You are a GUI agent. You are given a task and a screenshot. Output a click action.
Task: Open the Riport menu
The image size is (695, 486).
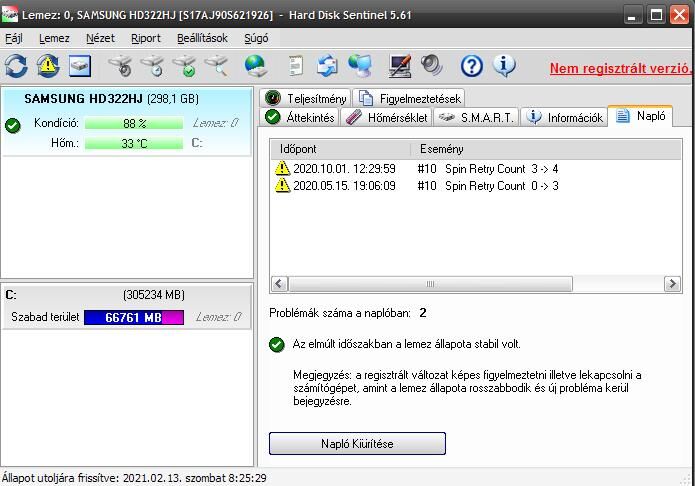click(146, 38)
